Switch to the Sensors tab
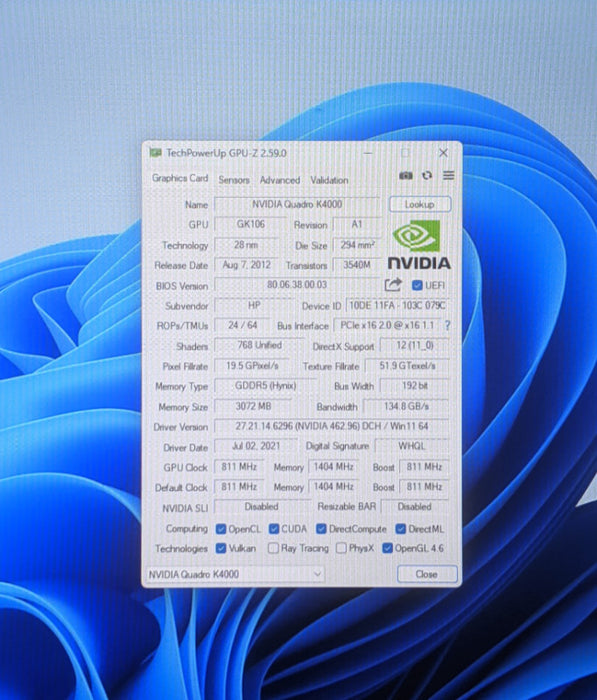The width and height of the screenshot is (597, 700). click(234, 180)
